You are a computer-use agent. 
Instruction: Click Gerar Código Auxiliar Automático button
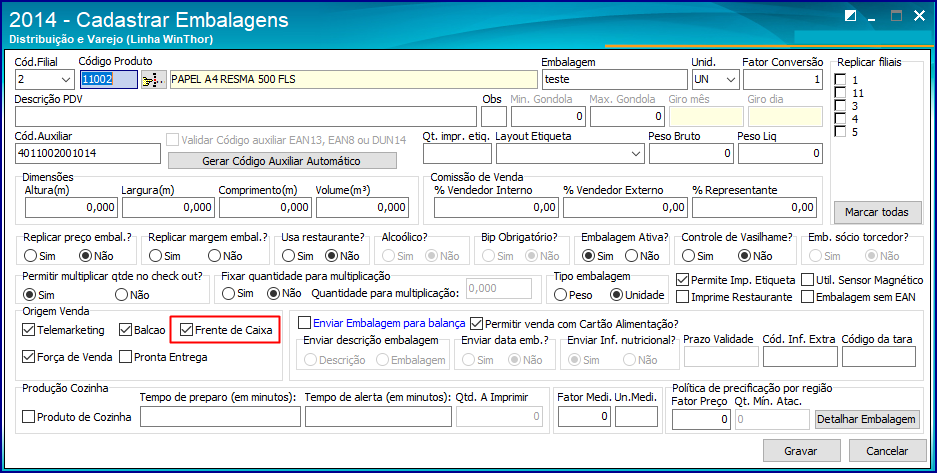point(281,161)
